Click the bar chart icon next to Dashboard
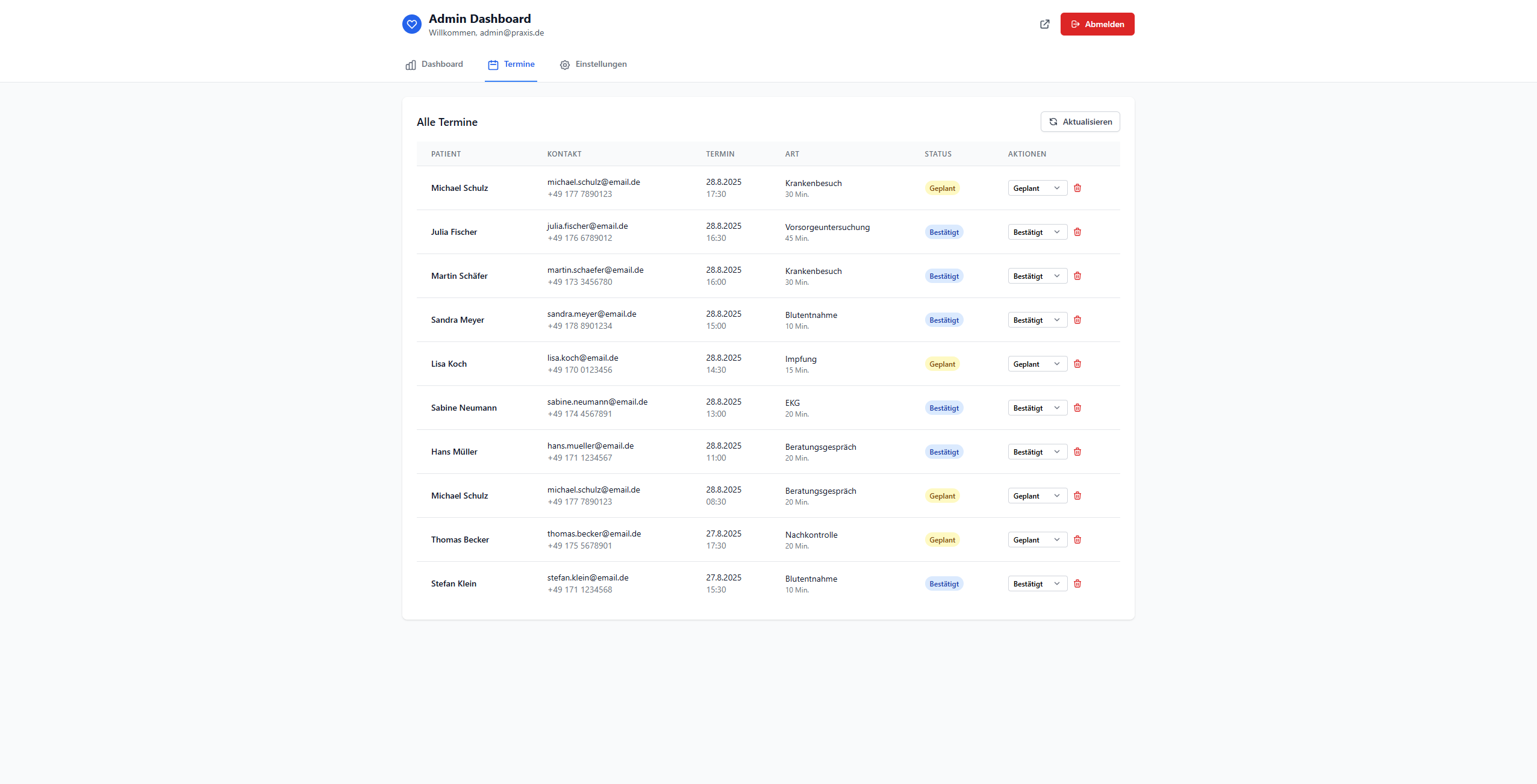Viewport: 1537px width, 784px height. pyautogui.click(x=410, y=64)
